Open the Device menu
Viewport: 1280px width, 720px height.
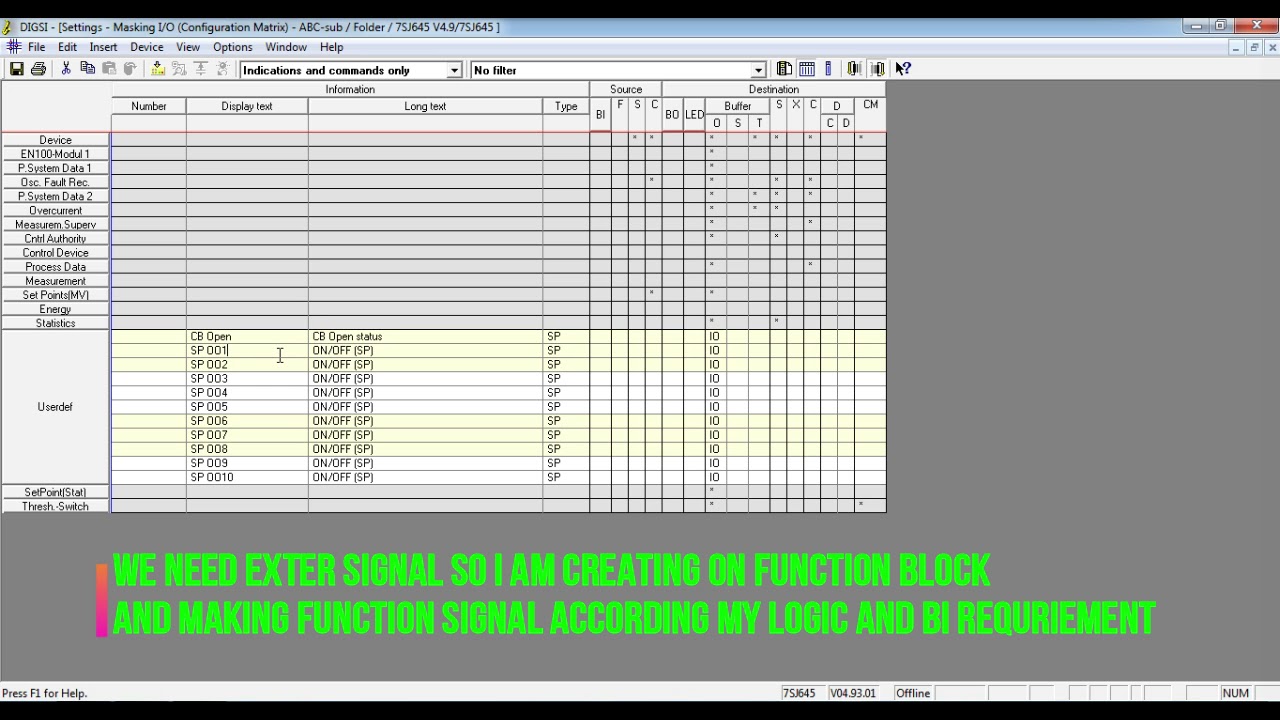[x=146, y=47]
